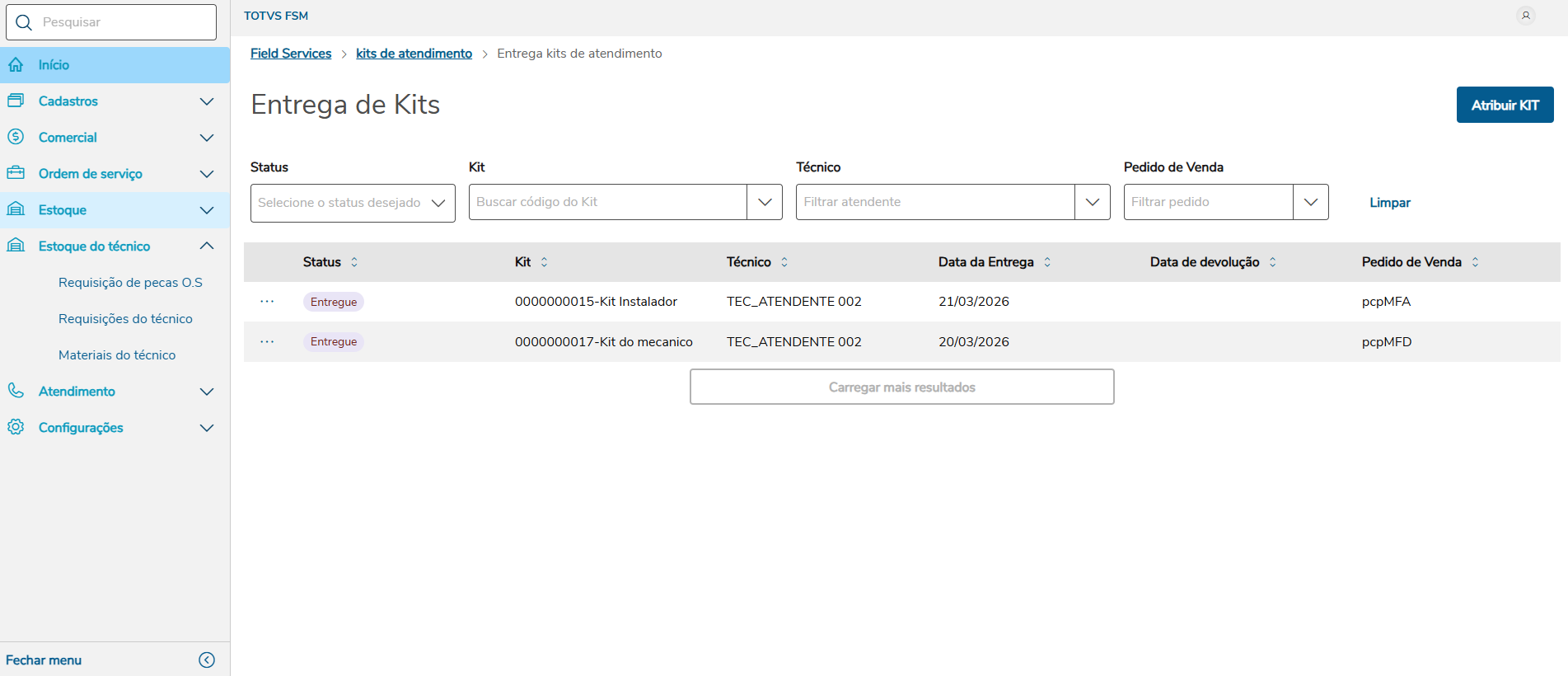Open Requisições do técnico menu item
Image resolution: width=1568 pixels, height=676 pixels.
pyautogui.click(x=125, y=319)
